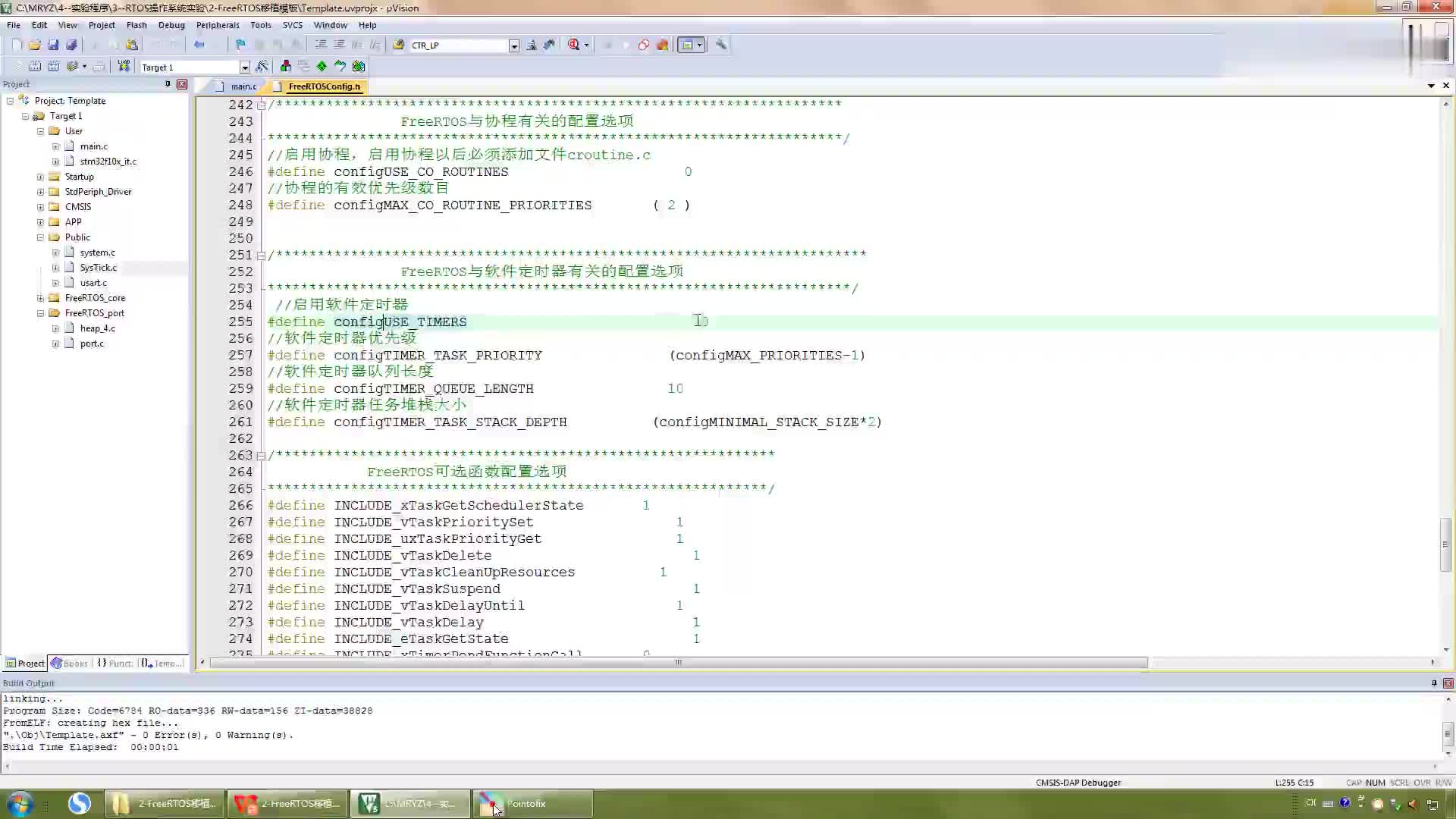1456x819 pixels.
Task: Batch build icon
Action: click(72, 67)
